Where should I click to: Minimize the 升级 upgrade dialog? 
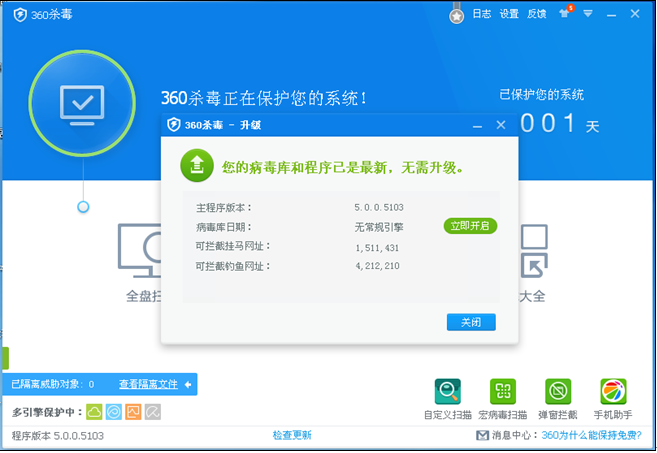coord(477,125)
